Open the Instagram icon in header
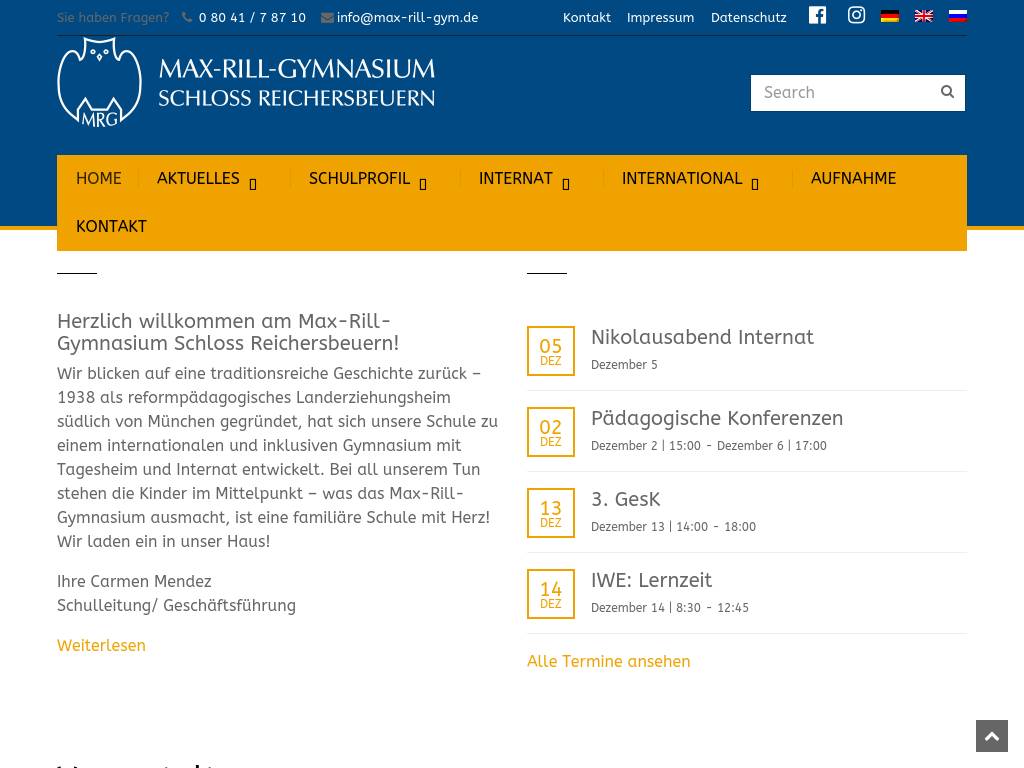The image size is (1024, 768). click(x=856, y=15)
